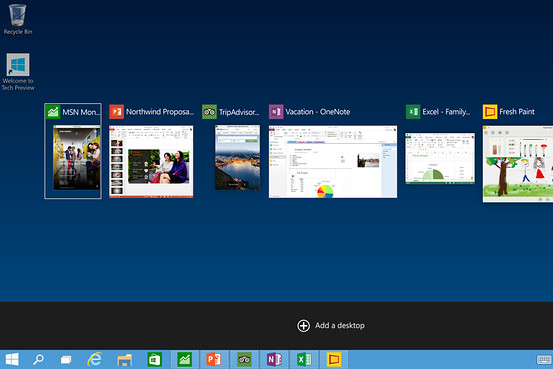
Task: Click OneNote icon beside Vacation title
Action: [x=276, y=112]
